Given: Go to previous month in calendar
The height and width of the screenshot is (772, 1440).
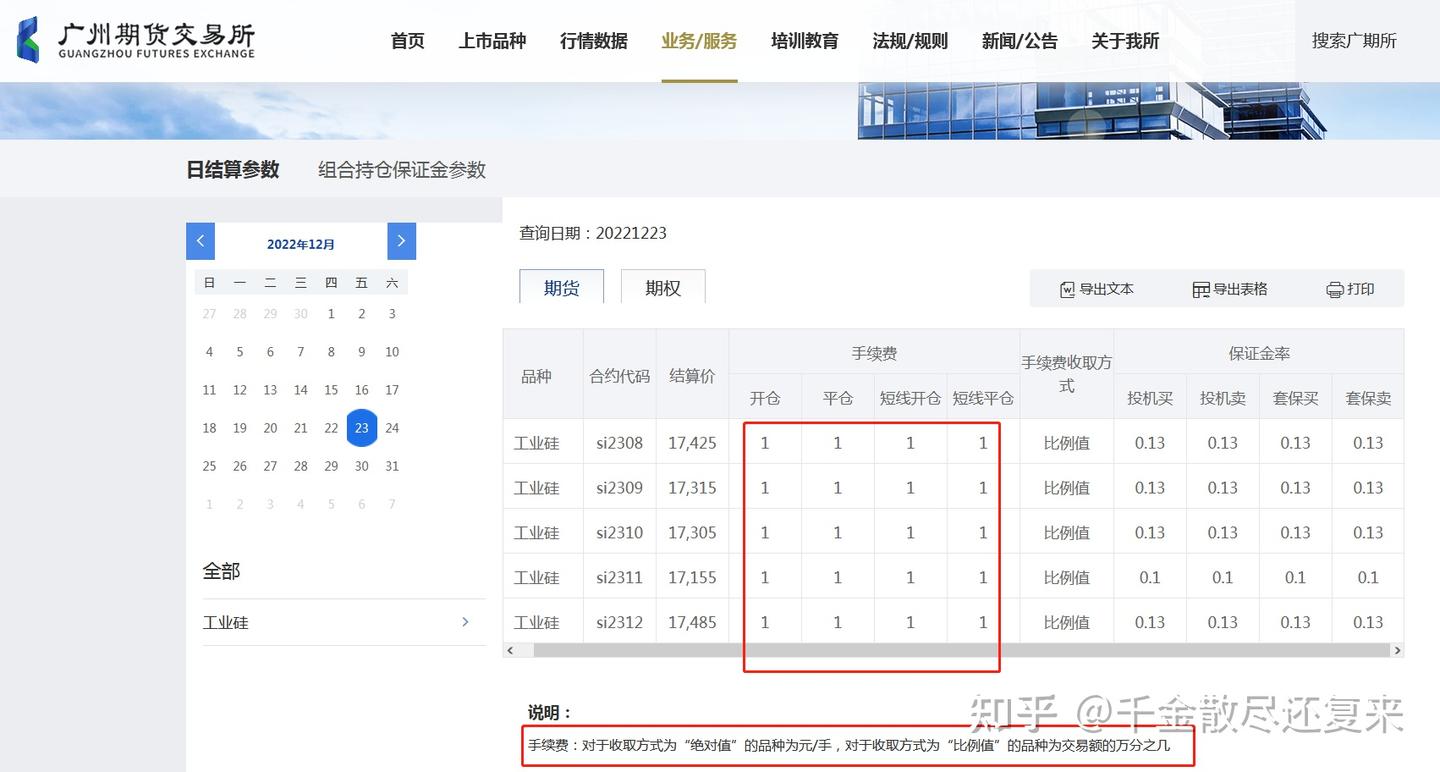Looking at the screenshot, I should (x=200, y=241).
